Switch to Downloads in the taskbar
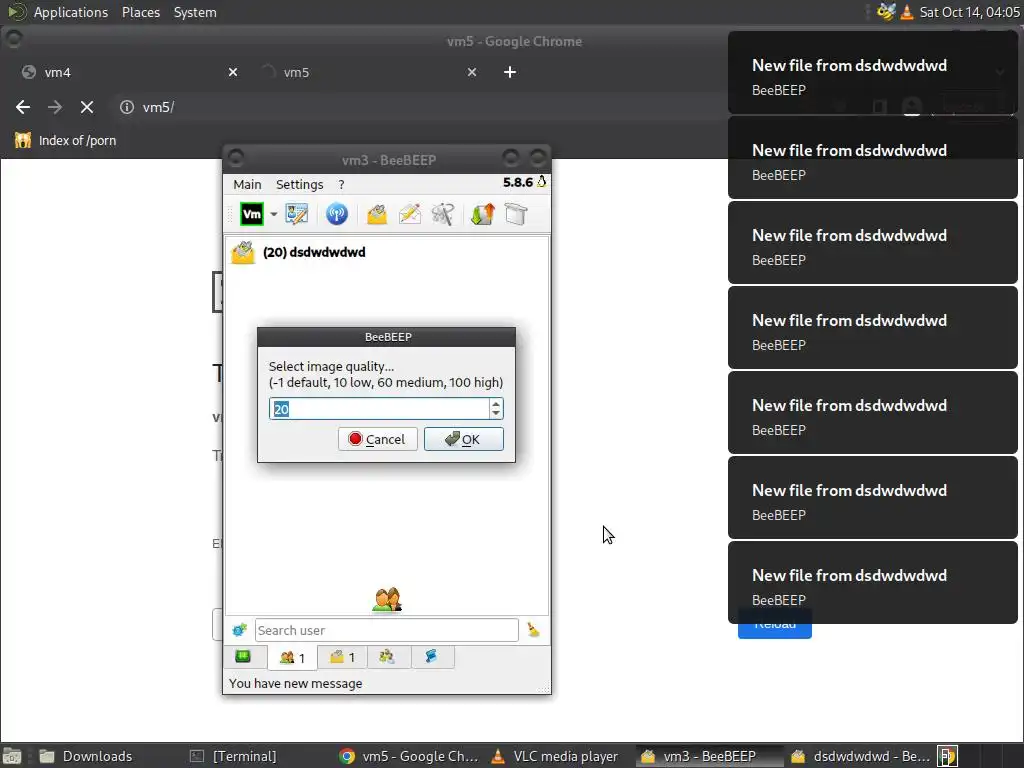Image resolution: width=1024 pixels, height=768 pixels. 86,756
